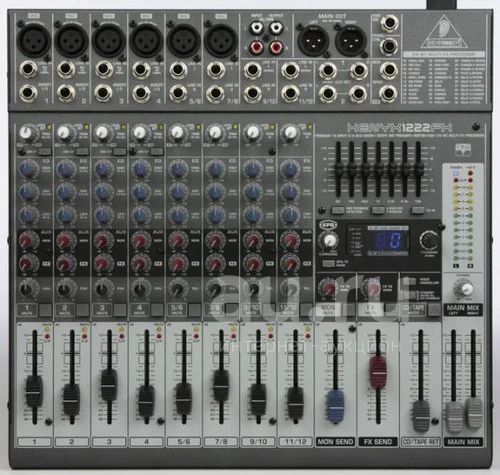
Task: Toggle the channel 3 low cut switch
Action: click(x=120, y=152)
